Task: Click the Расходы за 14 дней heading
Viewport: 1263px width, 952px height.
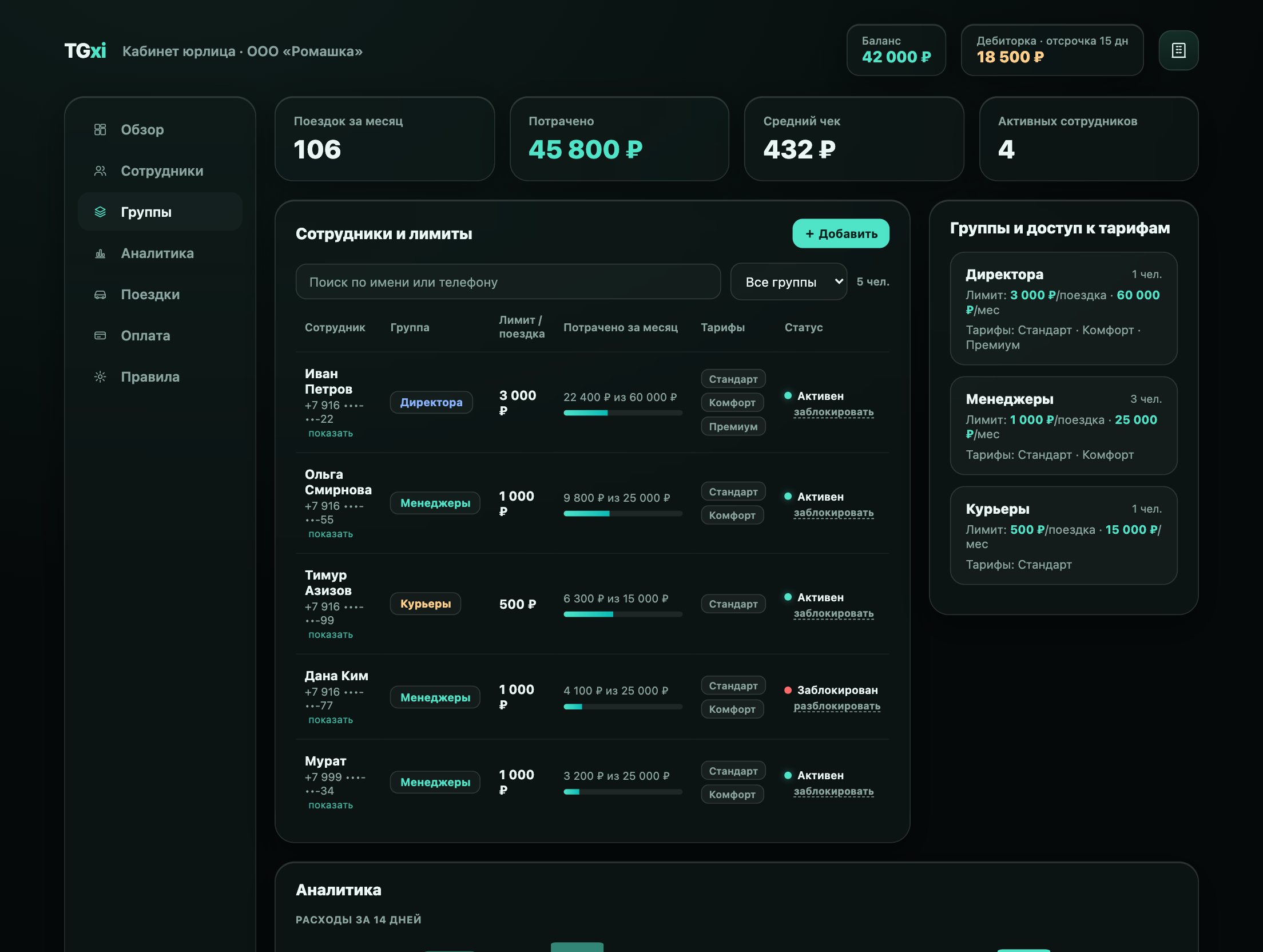Action: click(359, 919)
